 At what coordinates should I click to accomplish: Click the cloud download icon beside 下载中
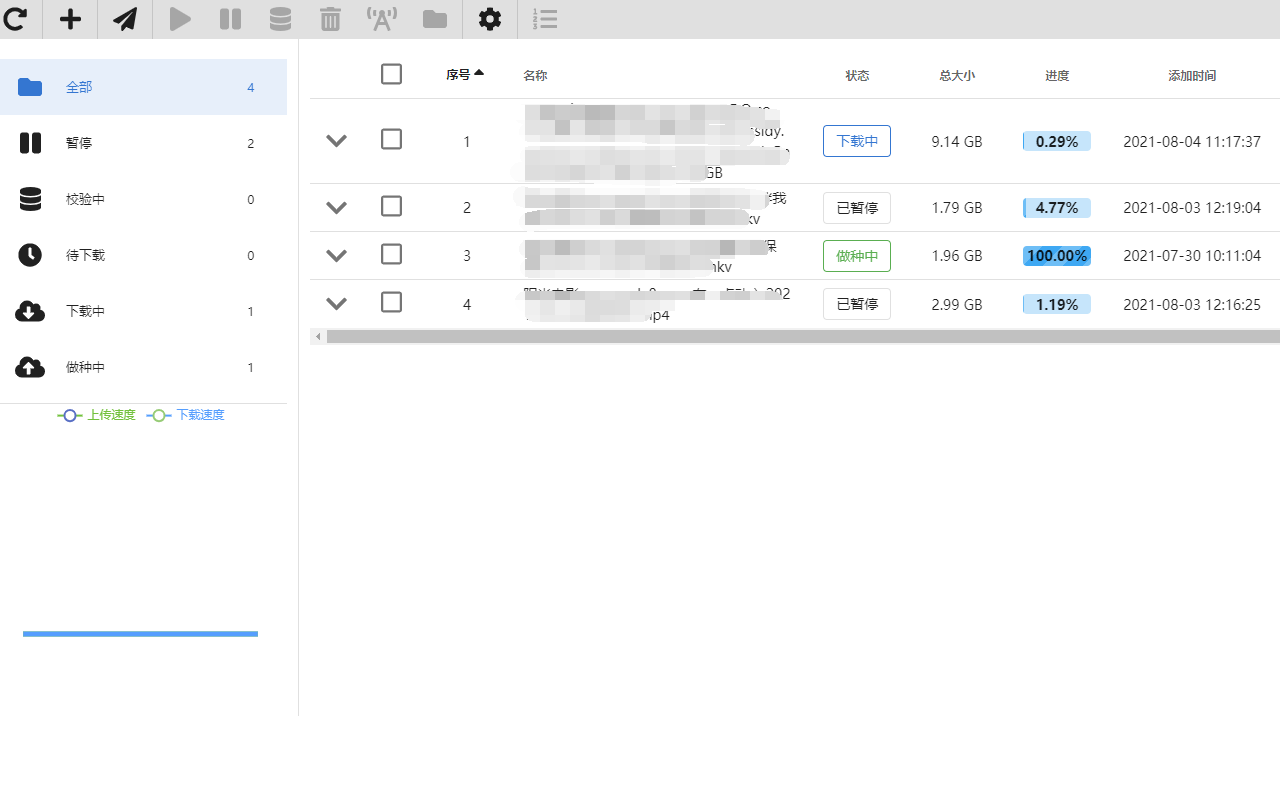pyautogui.click(x=30, y=312)
